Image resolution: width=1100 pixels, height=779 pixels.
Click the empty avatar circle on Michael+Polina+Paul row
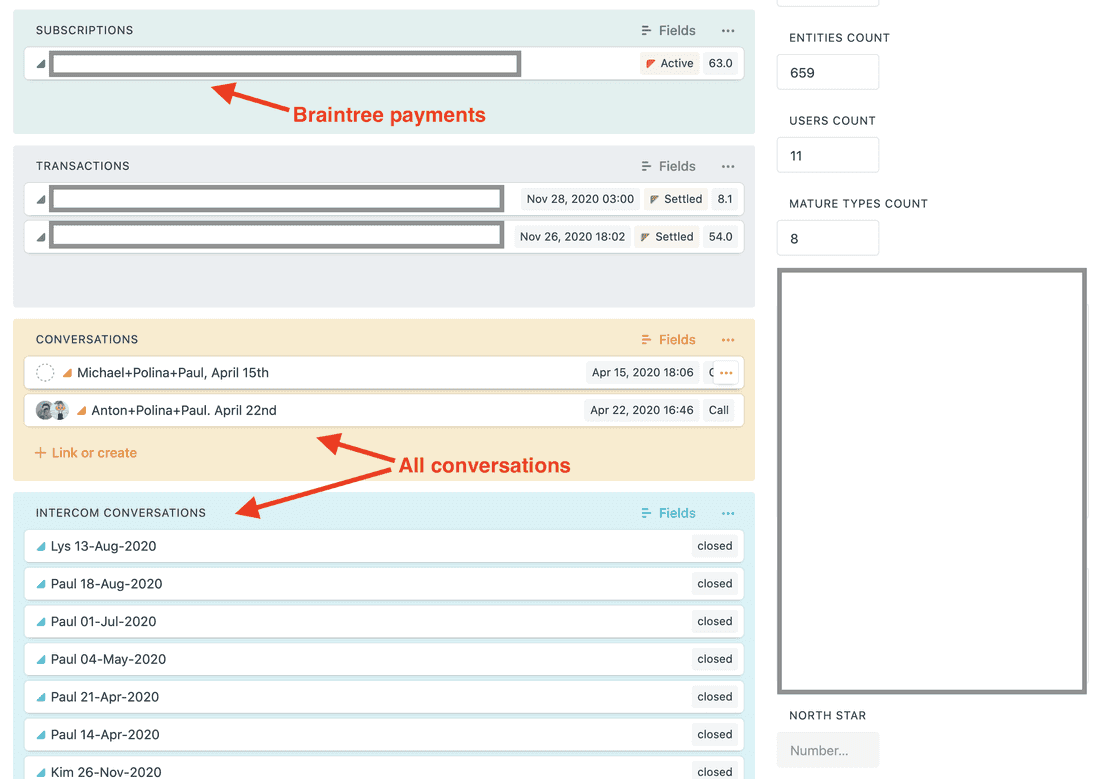(x=45, y=372)
